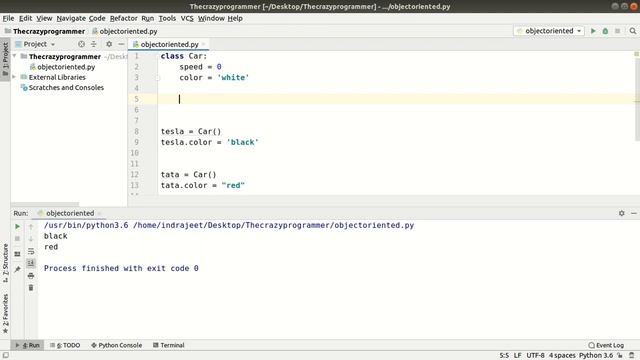This screenshot has height=360, width=640.
Task: Open the Run menu
Action: pos(148,18)
